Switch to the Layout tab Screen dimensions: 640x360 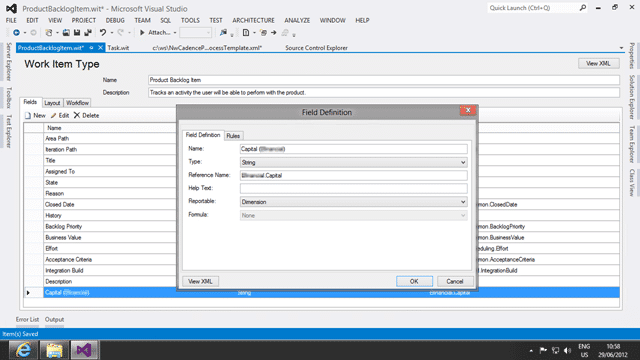52,103
